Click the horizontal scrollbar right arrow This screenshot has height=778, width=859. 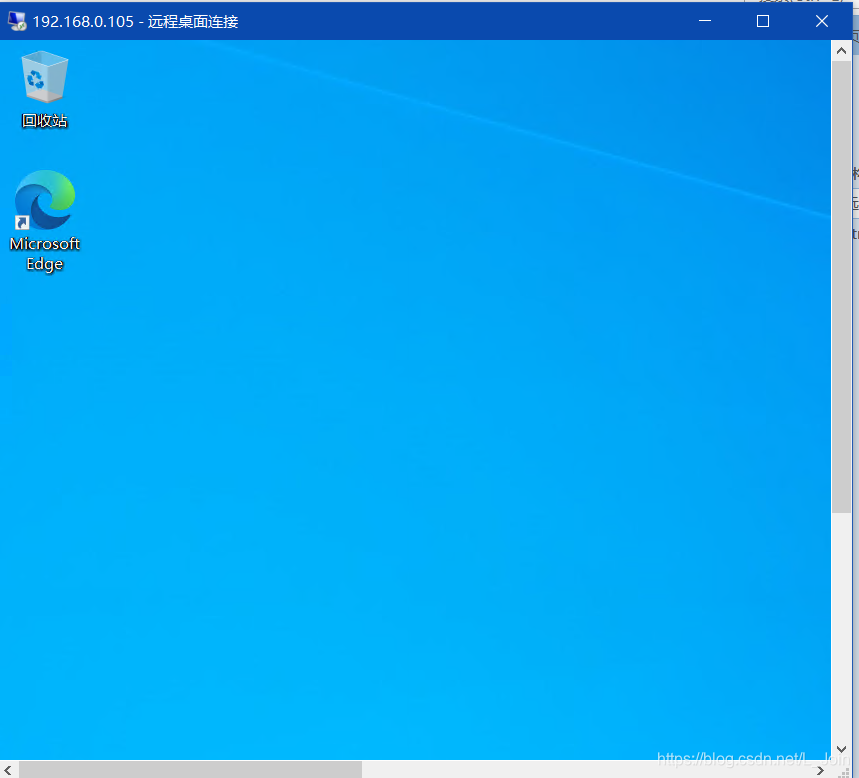(820, 770)
